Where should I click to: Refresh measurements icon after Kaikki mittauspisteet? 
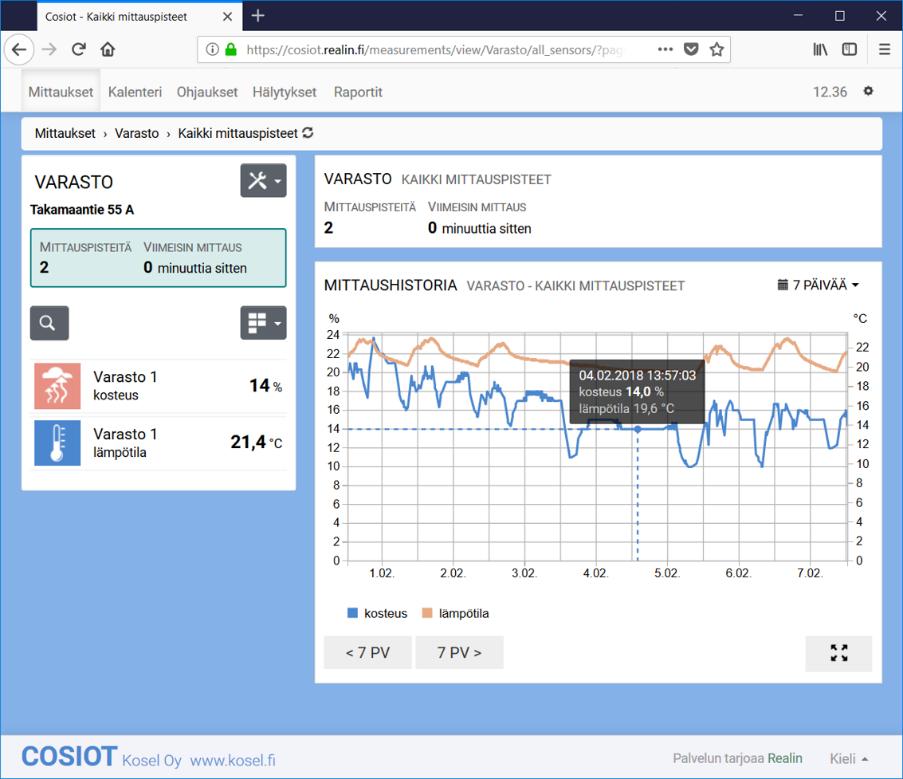point(308,133)
